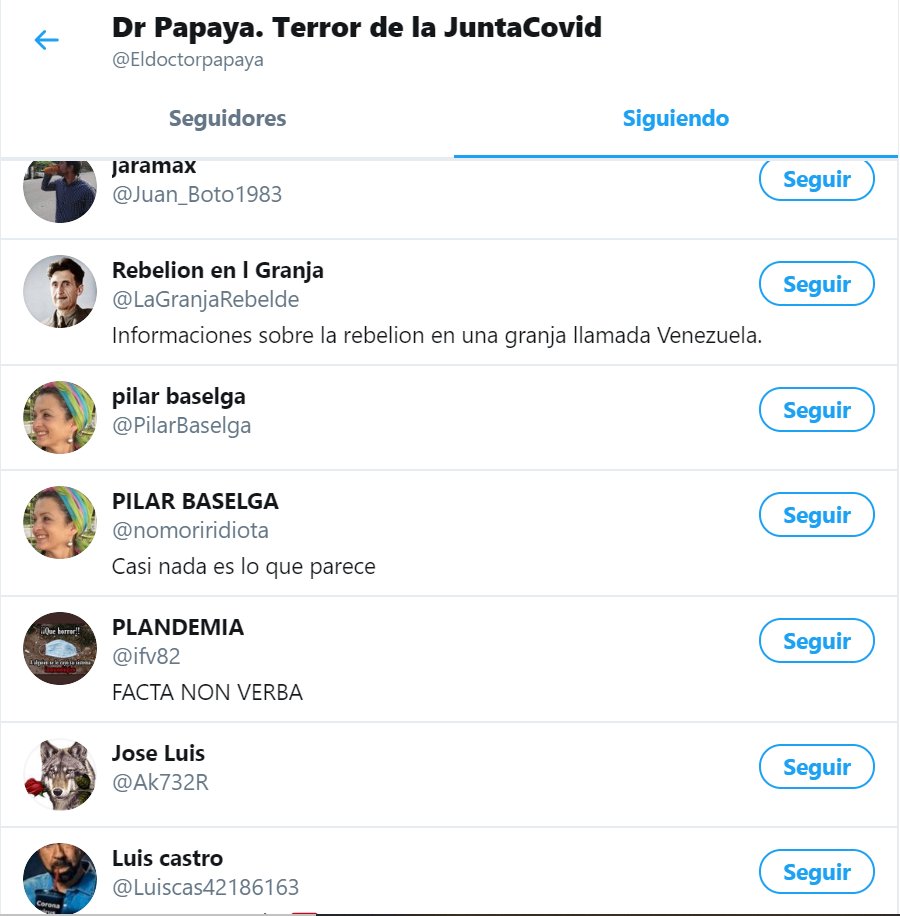Open Rebelion en l Granja avatar
The height and width of the screenshot is (916, 900).
pyautogui.click(x=60, y=291)
